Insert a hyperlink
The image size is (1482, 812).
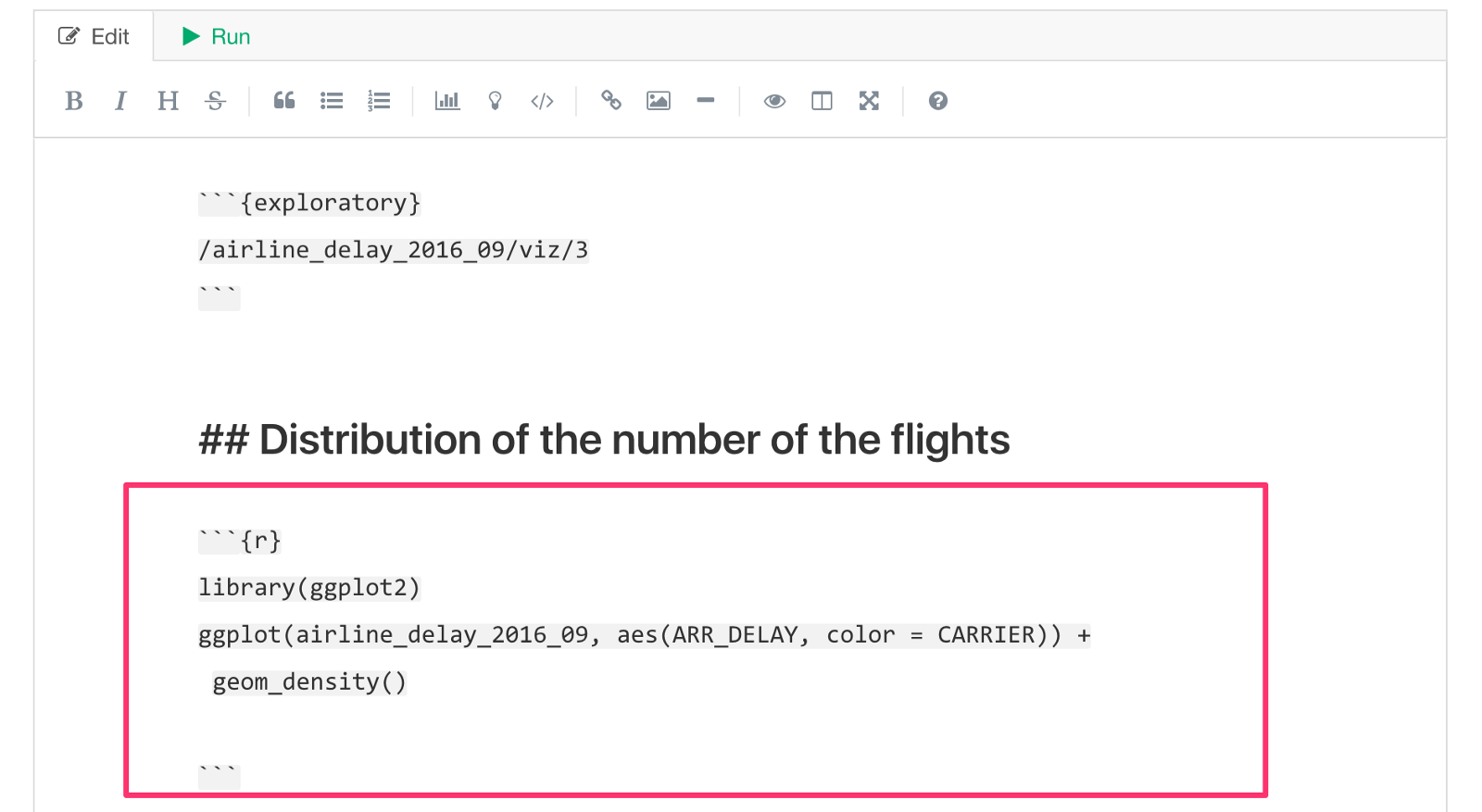pyautogui.click(x=611, y=101)
